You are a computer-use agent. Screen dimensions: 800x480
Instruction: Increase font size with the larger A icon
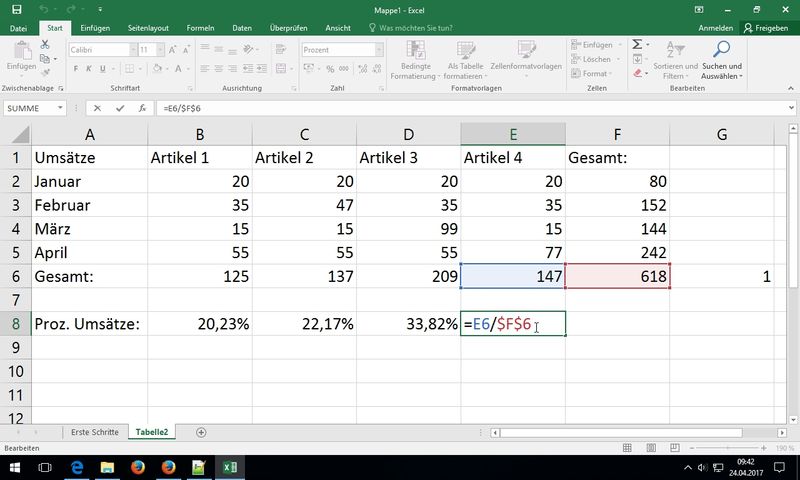(172, 49)
